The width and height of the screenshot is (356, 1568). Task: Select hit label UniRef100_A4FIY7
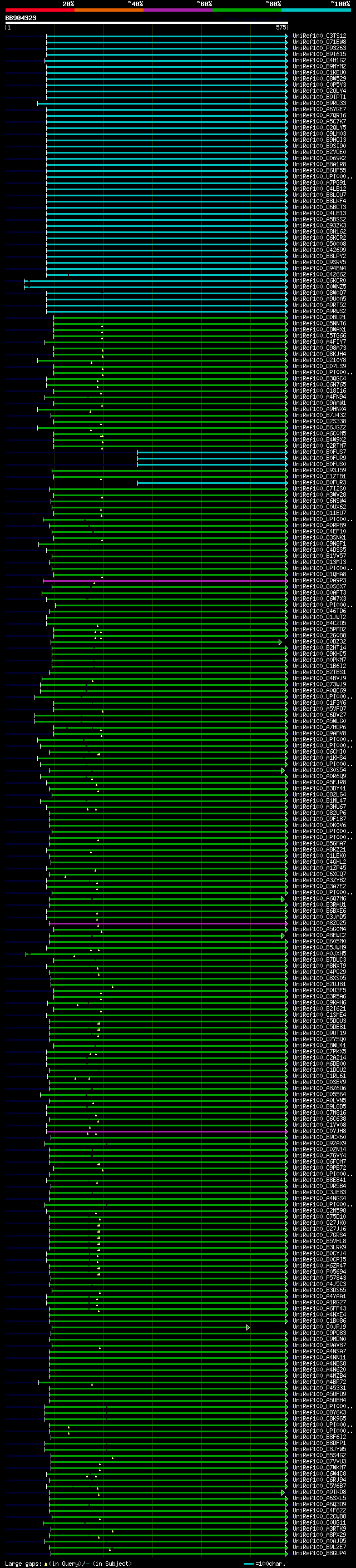pos(319,342)
